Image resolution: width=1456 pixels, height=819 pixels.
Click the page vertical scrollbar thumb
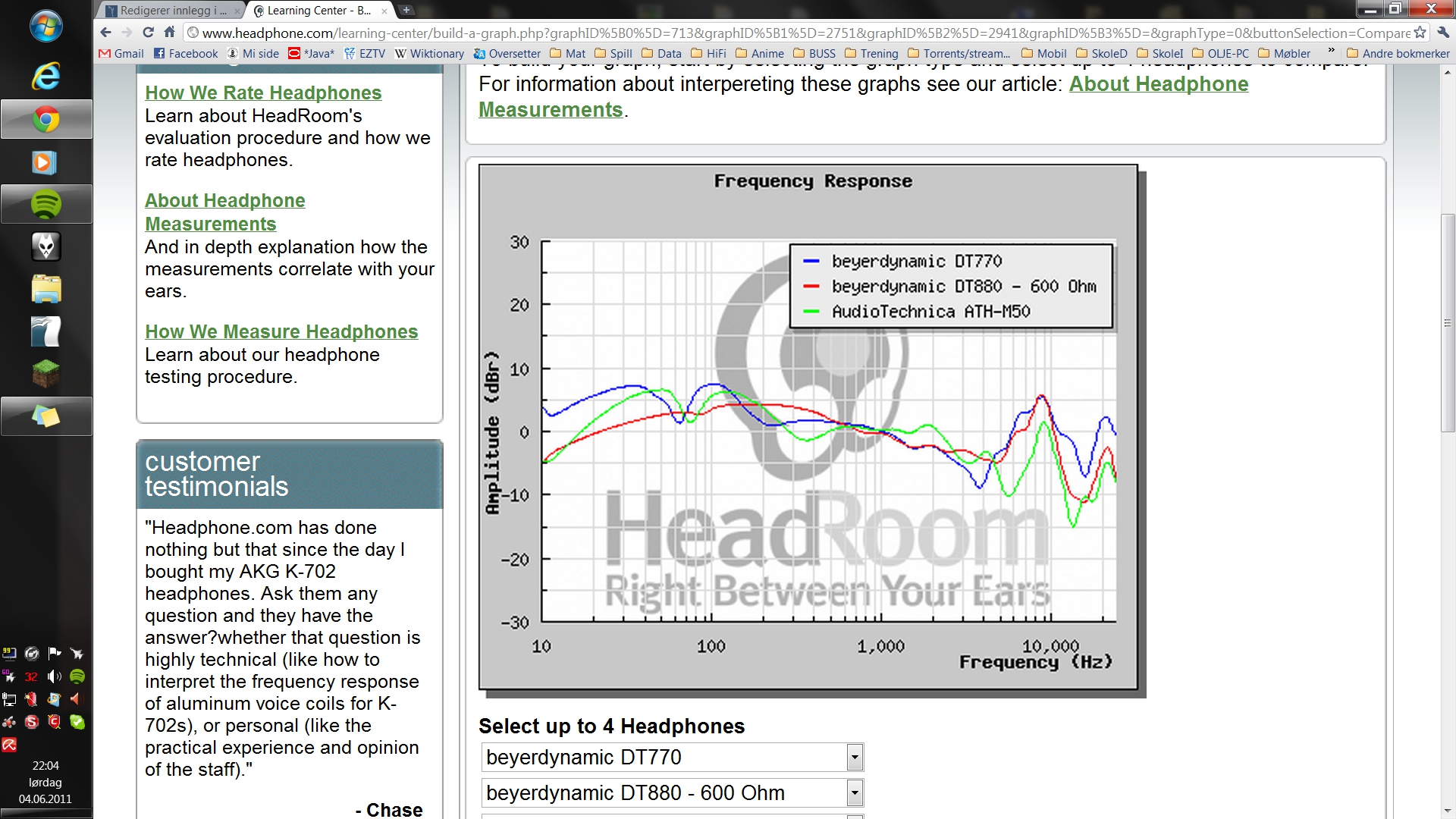(1448, 323)
